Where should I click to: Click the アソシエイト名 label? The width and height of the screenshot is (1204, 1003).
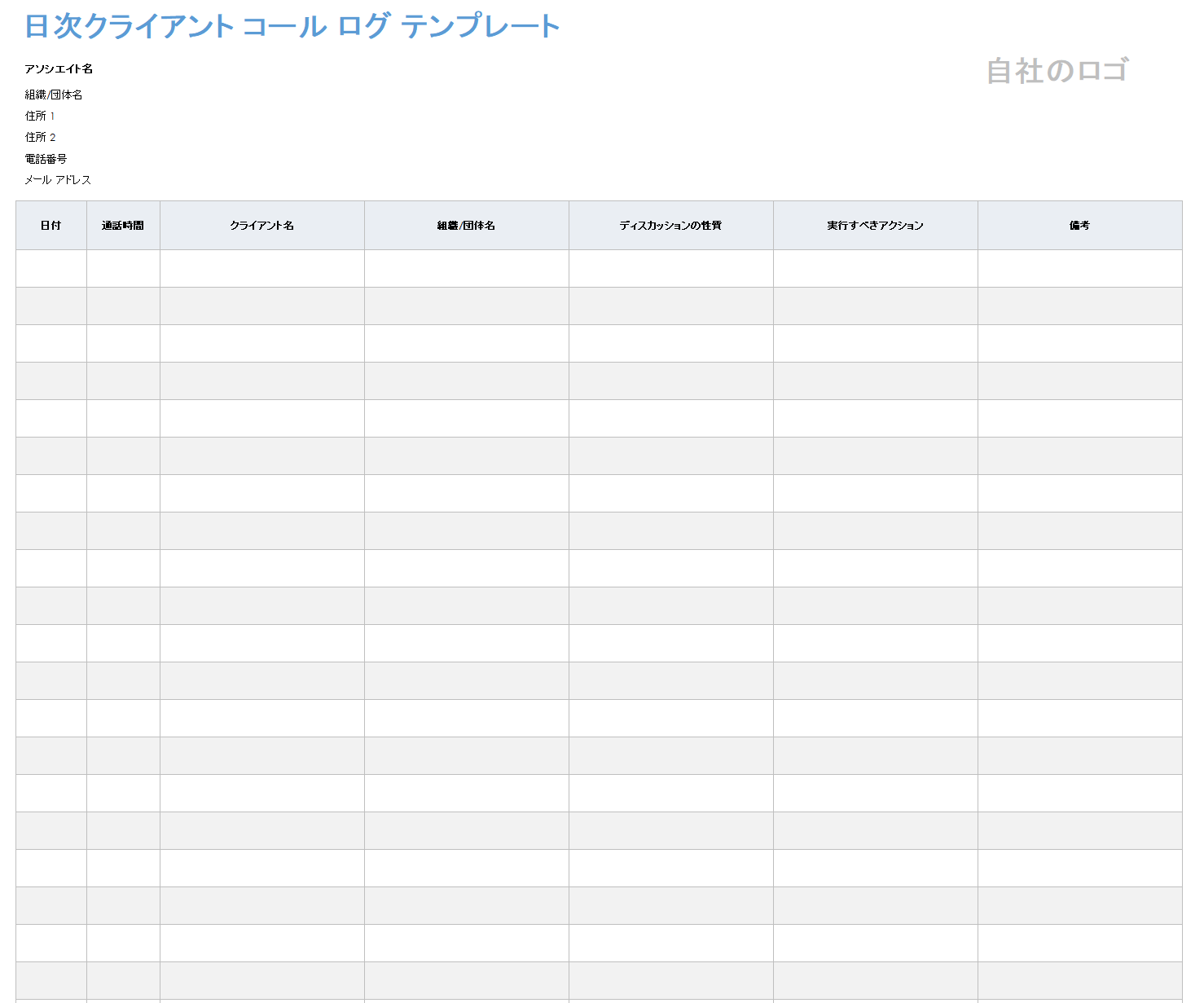coord(59,69)
